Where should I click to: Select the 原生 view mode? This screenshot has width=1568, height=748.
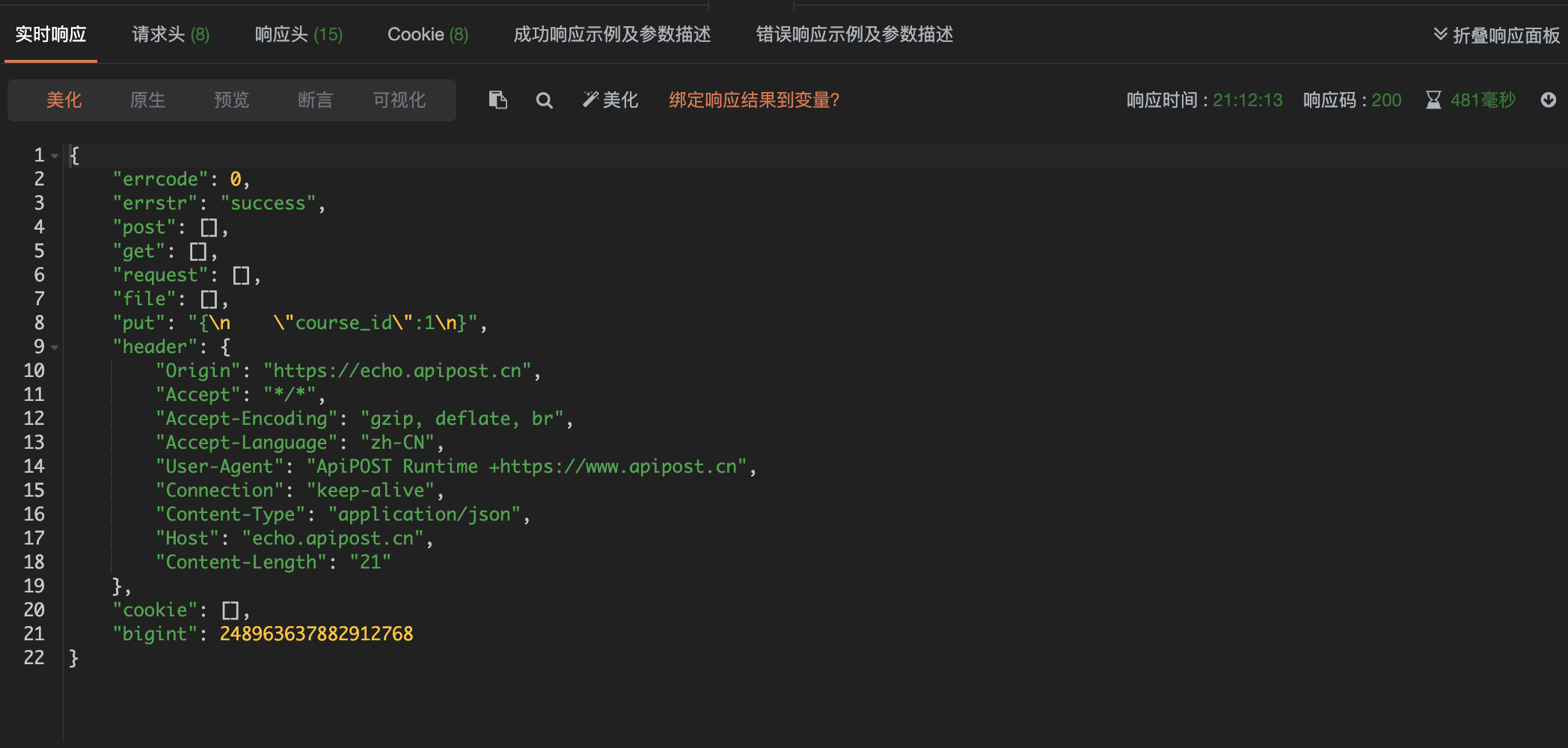pos(148,100)
